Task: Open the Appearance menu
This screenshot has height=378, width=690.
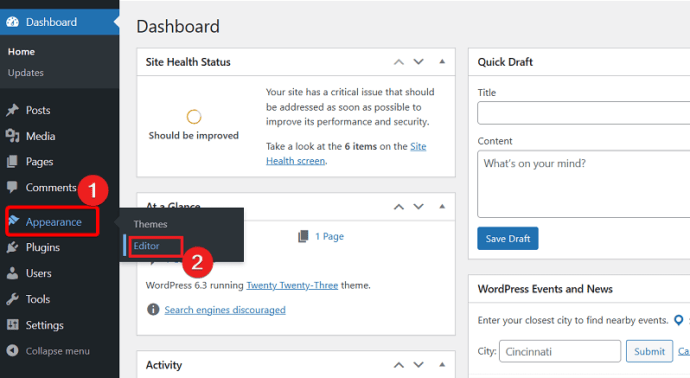Action: point(53,222)
